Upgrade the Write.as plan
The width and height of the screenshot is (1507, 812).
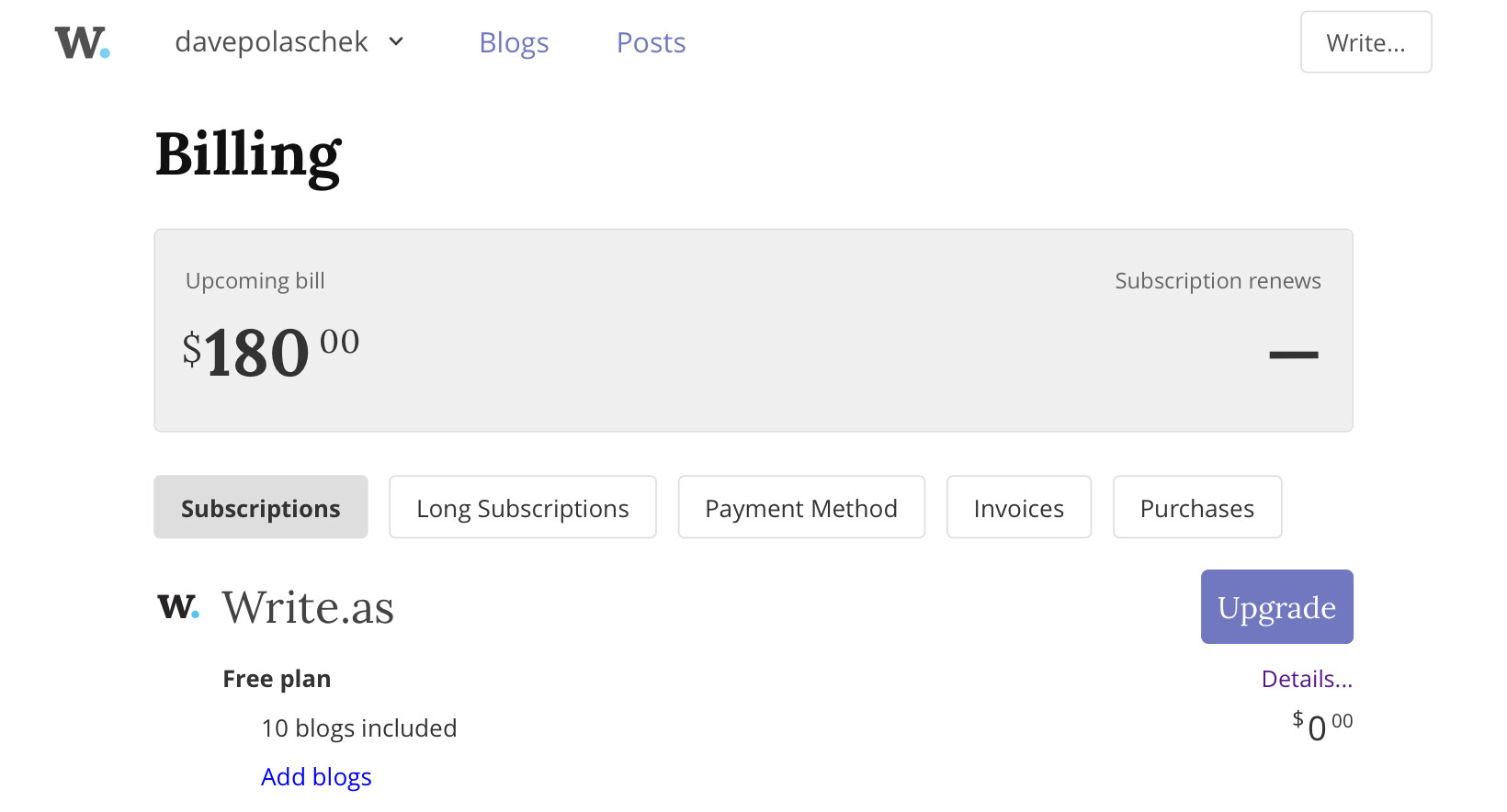1276,606
